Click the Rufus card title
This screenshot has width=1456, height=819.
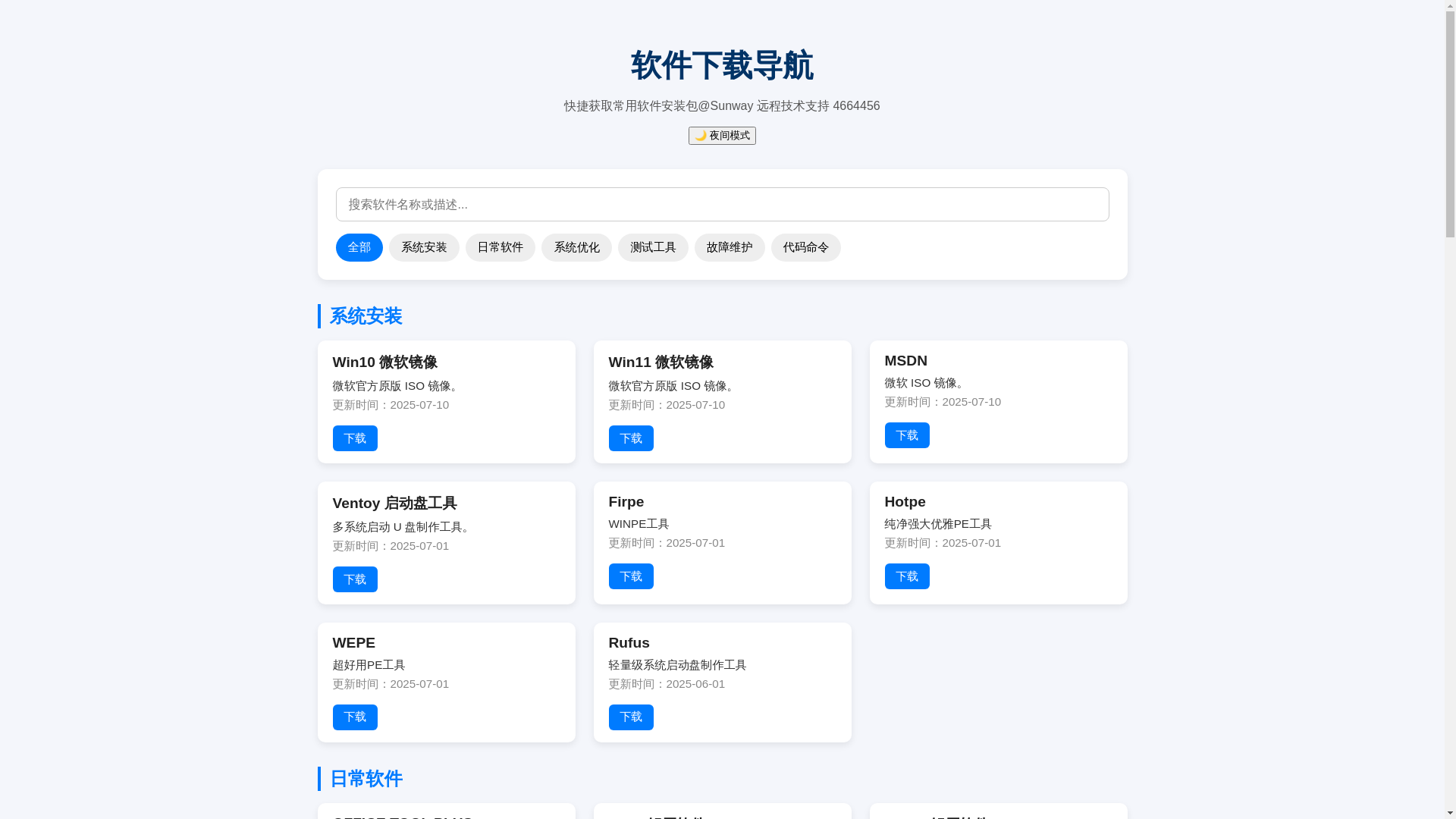pos(629,643)
